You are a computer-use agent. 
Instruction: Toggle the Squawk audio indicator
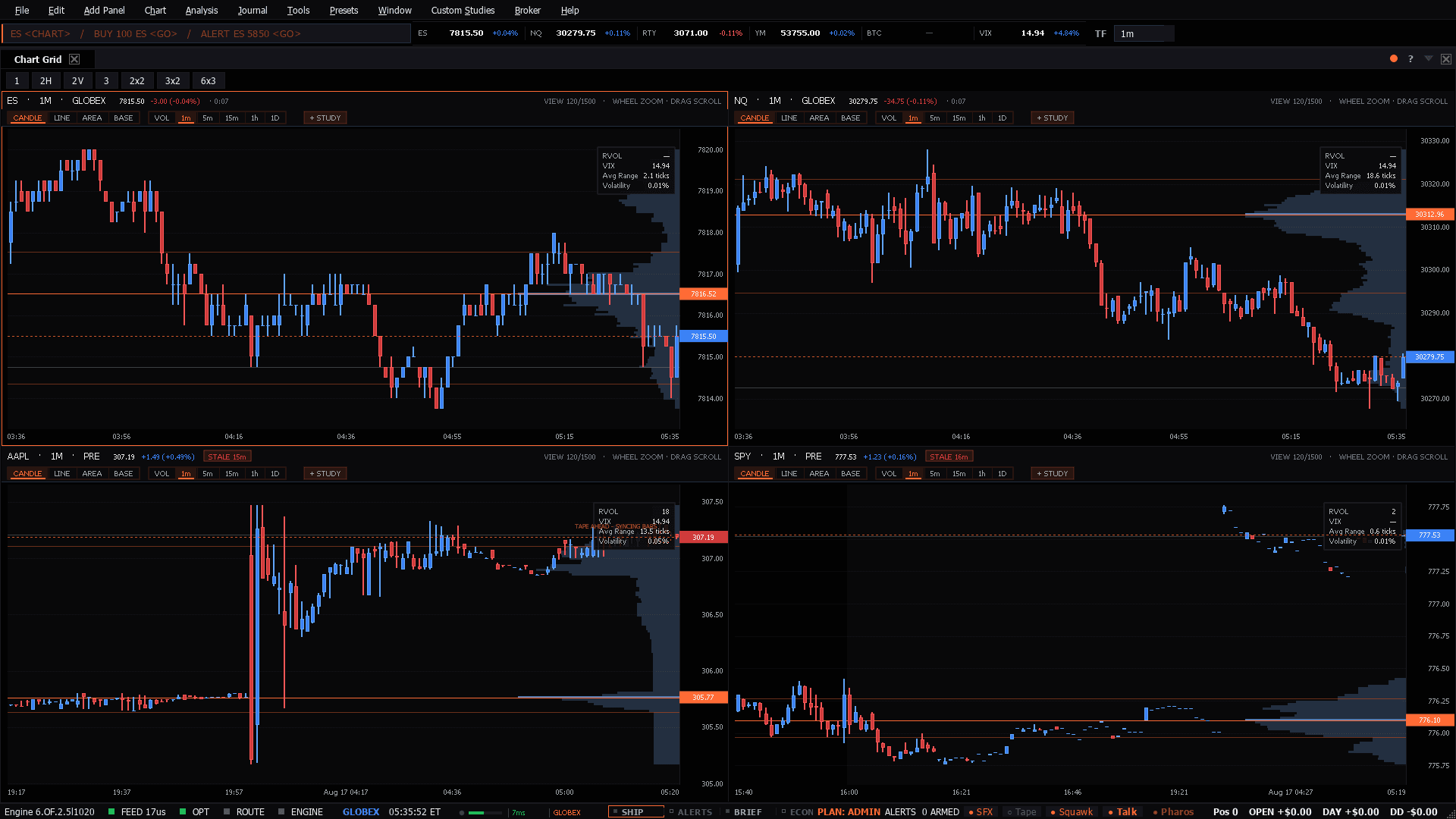coord(1072,811)
